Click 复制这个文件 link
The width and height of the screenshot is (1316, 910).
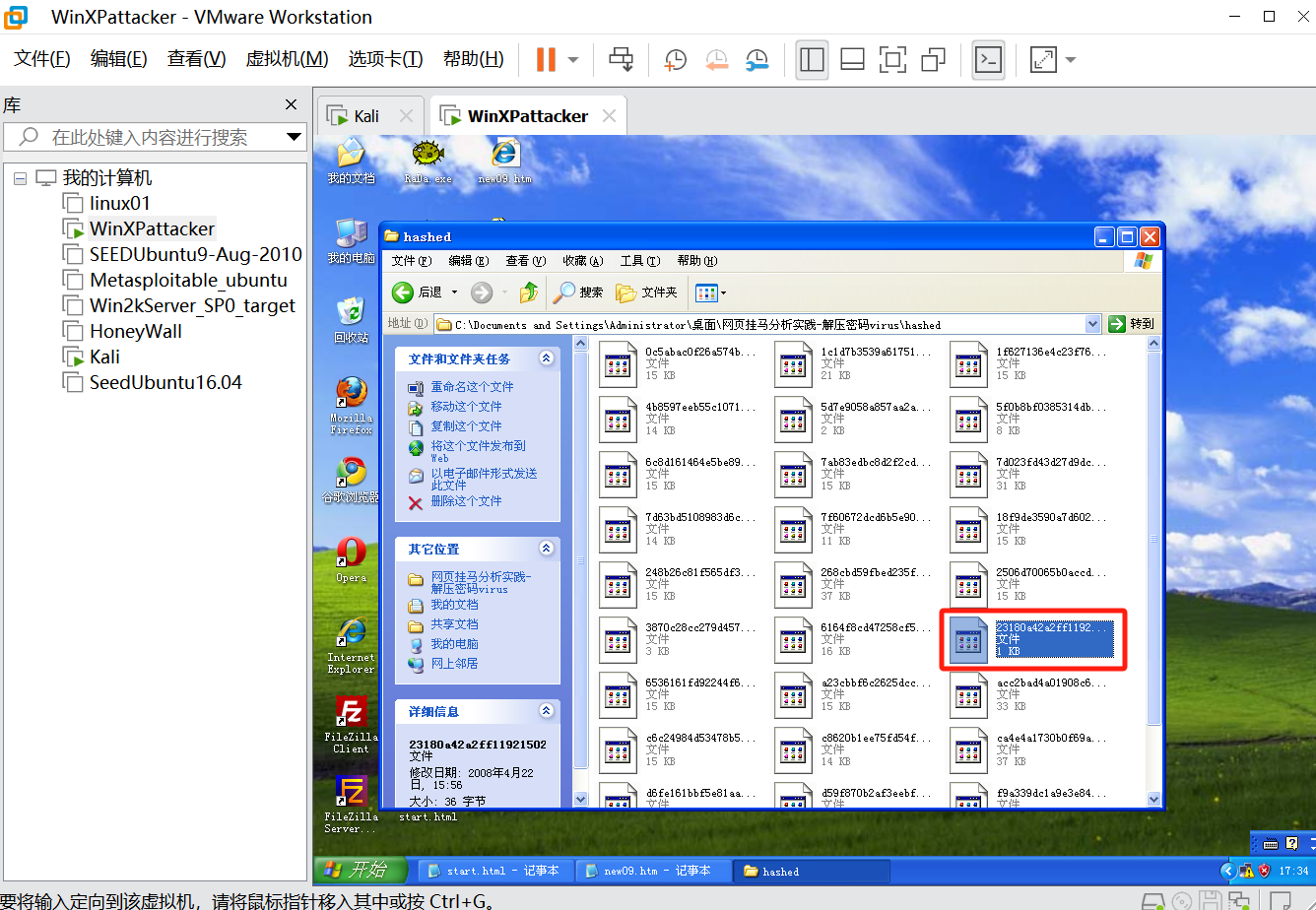coord(466,426)
